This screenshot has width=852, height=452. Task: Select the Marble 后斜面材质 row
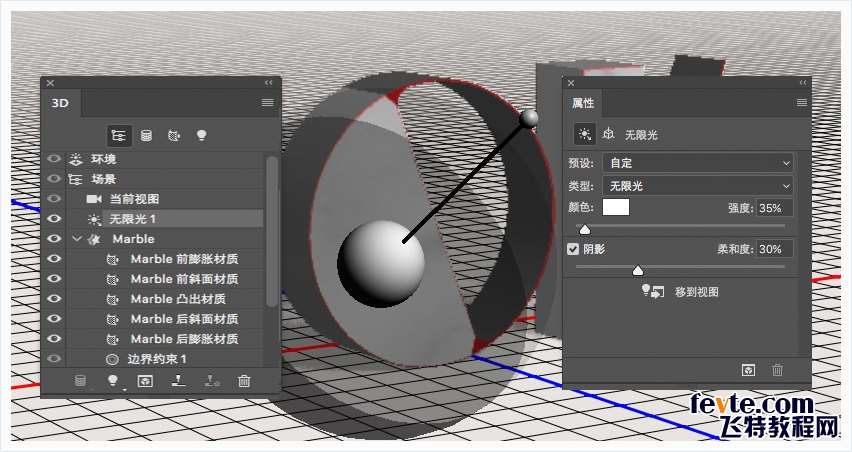(165, 319)
